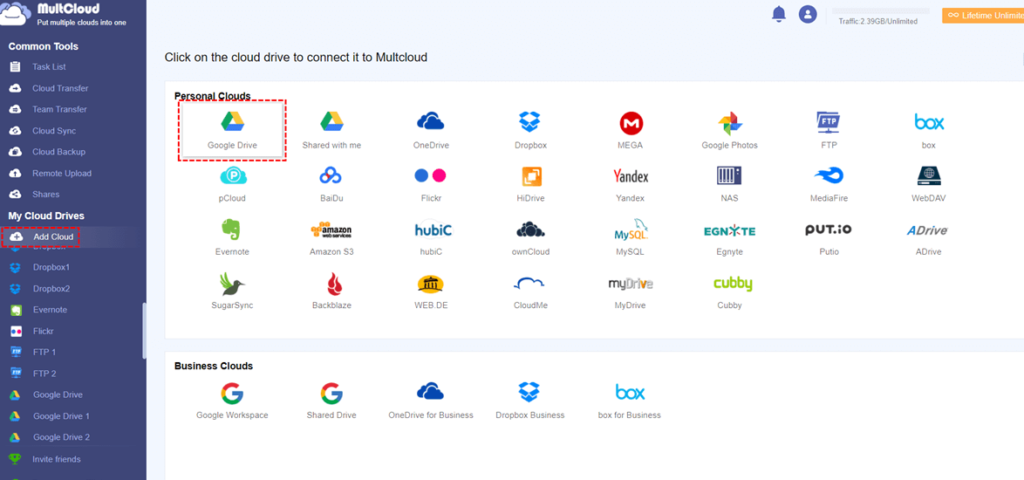Viewport: 1024px width, 480px height.
Task: Connect Amazon S3
Action: [x=332, y=237]
